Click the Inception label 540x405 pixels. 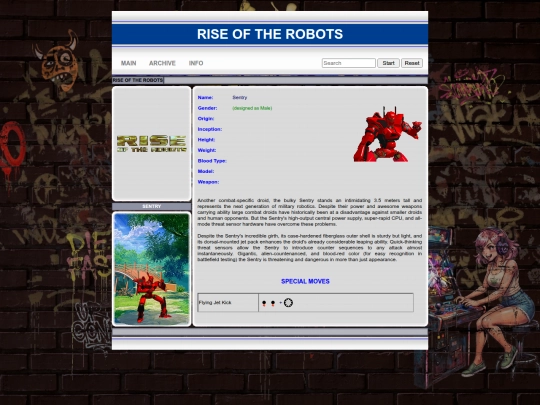coord(210,129)
